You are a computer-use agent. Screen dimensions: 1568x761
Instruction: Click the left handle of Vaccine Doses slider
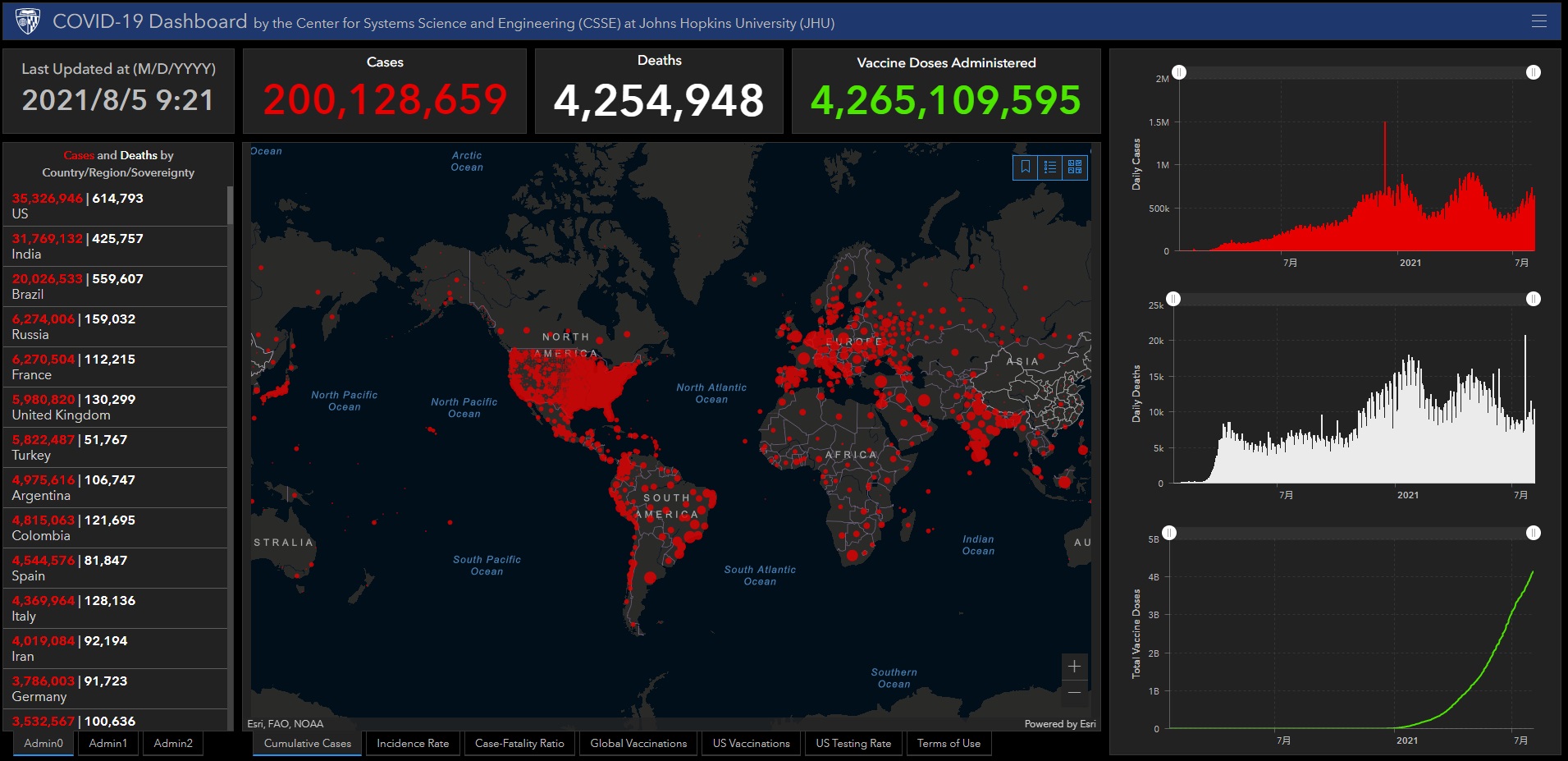(x=1169, y=533)
